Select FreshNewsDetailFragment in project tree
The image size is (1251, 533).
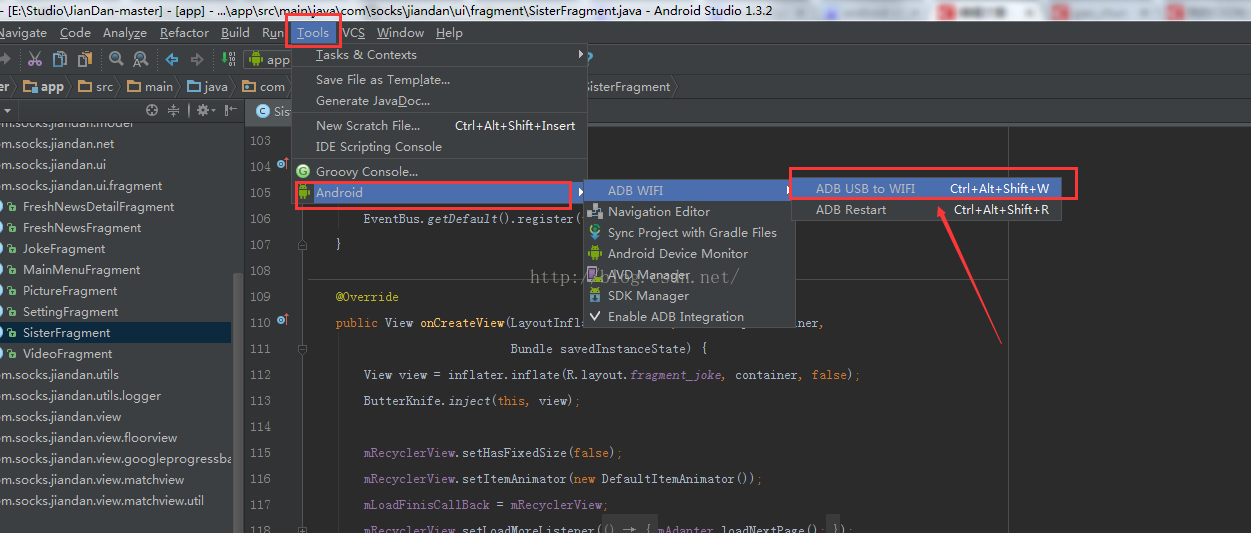click(x=98, y=207)
